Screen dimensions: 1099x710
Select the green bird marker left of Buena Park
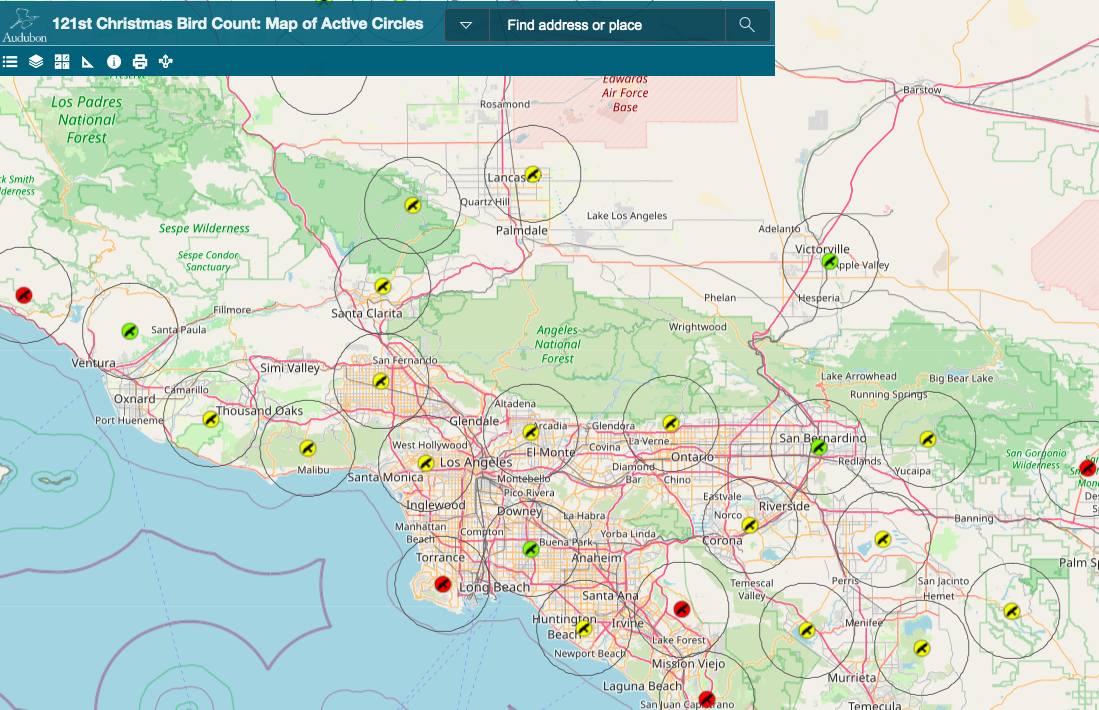pyautogui.click(x=531, y=549)
